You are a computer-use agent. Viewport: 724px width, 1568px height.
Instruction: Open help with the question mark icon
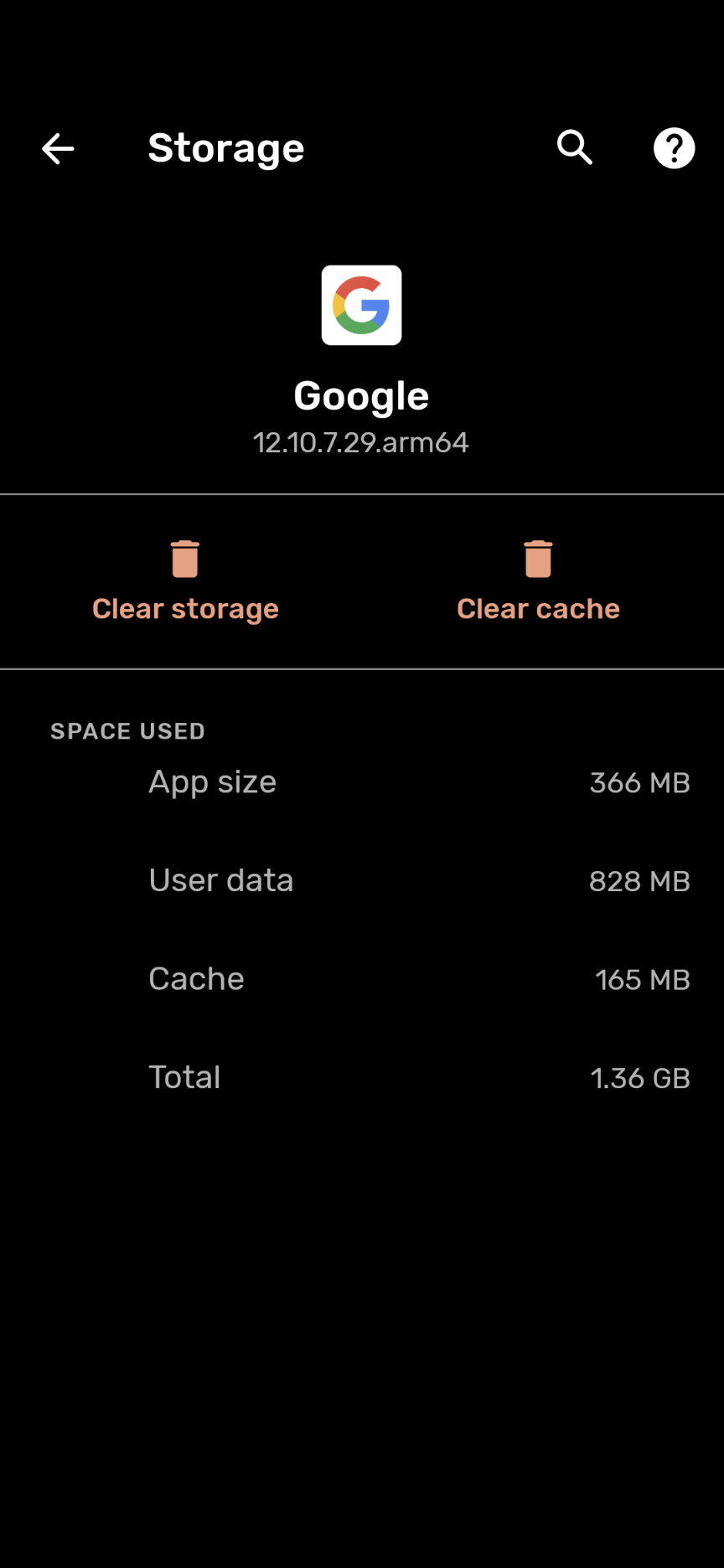point(674,149)
